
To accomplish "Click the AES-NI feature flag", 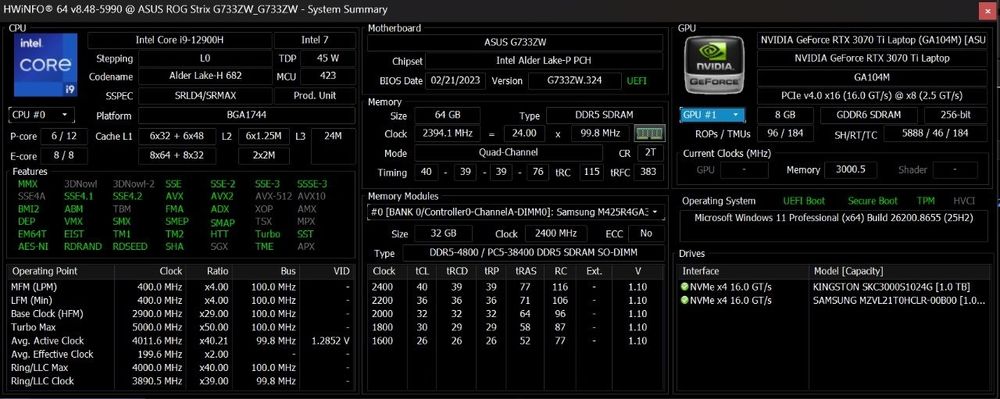I will pyautogui.click(x=33, y=246).
